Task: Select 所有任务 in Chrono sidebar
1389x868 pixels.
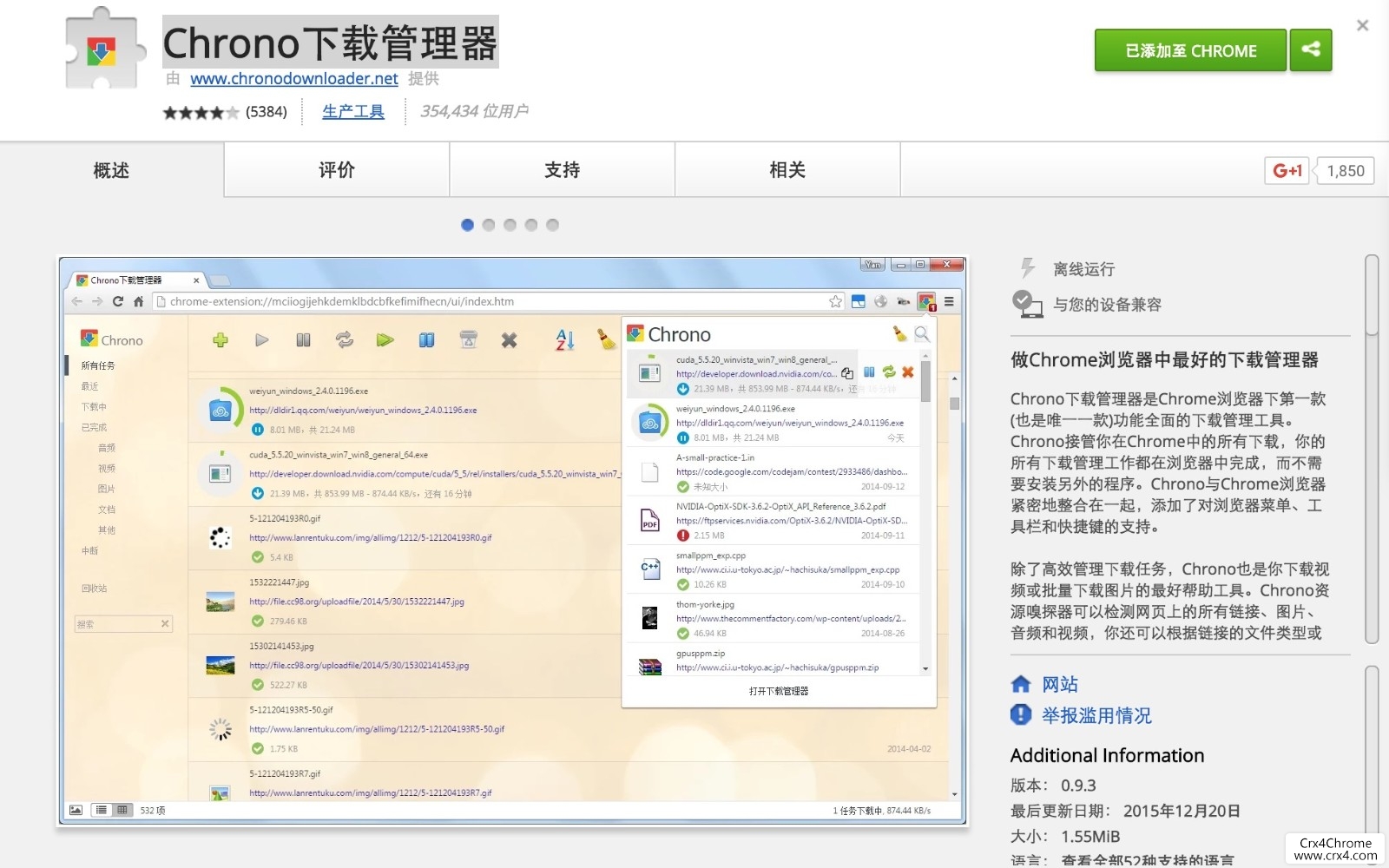Action: (x=98, y=365)
